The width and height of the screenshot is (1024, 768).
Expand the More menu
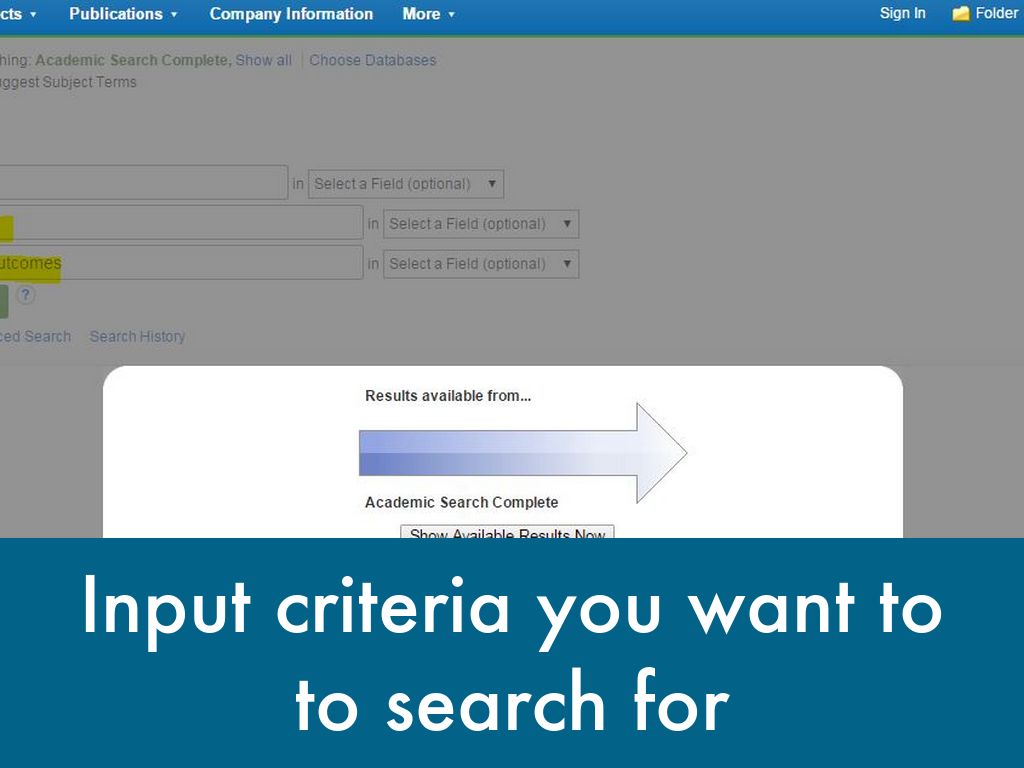click(x=428, y=14)
